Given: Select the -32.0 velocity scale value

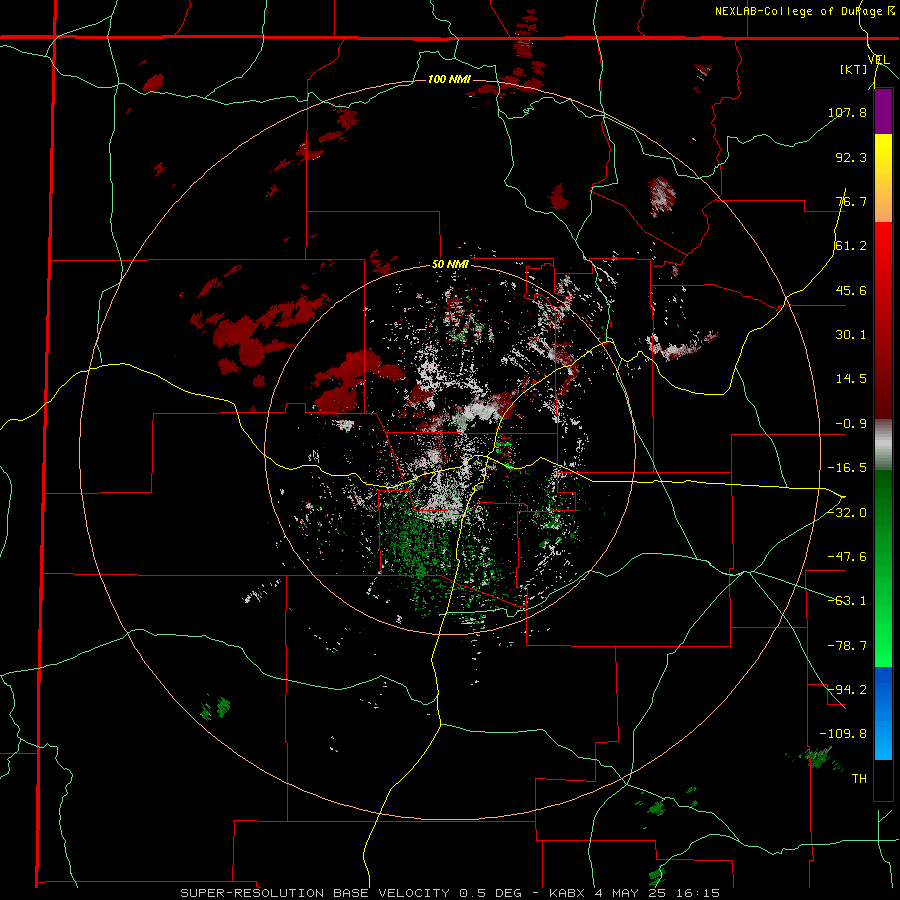Looking at the screenshot, I should click(847, 513).
